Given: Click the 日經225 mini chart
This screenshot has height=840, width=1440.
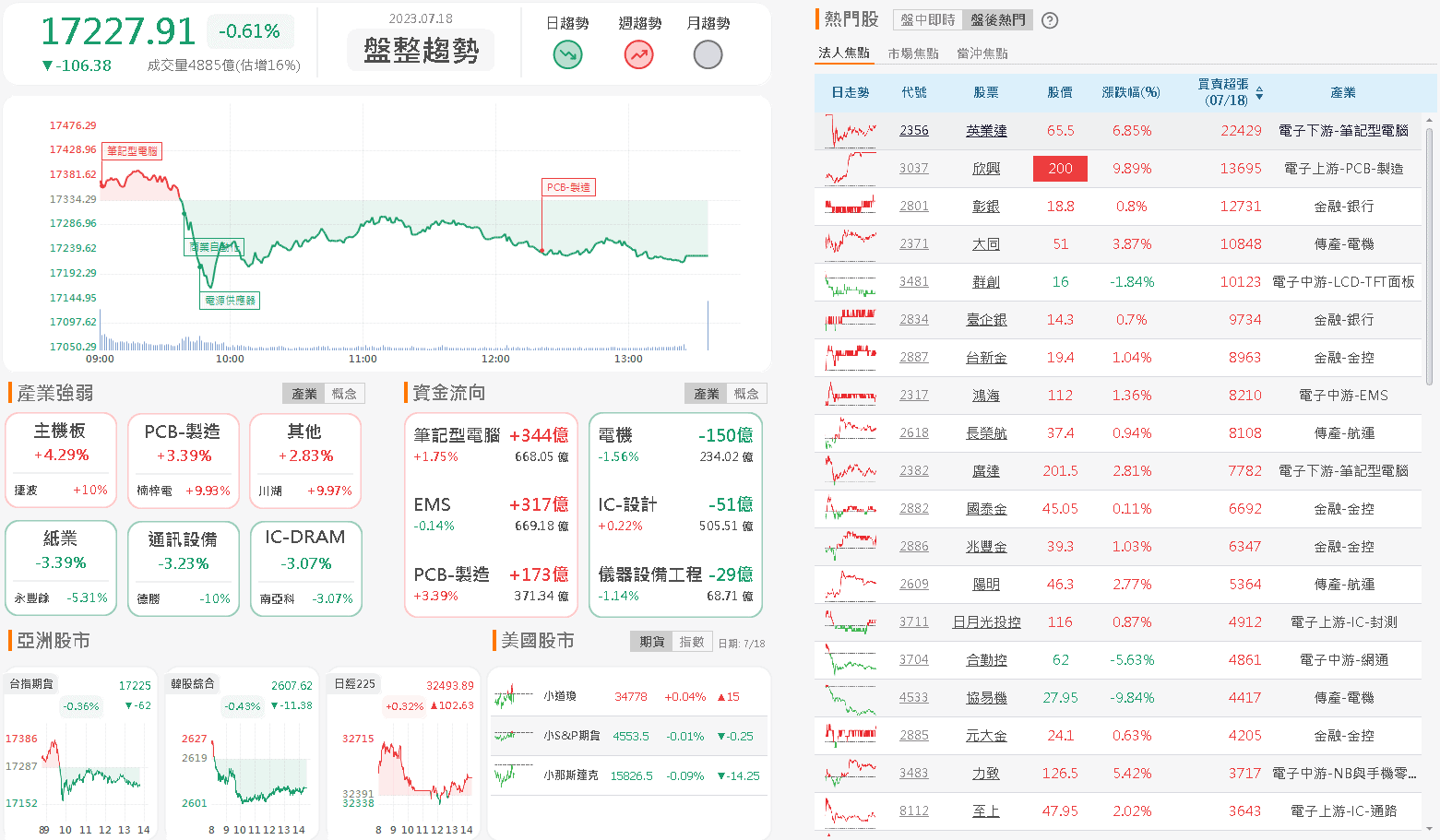Looking at the screenshot, I should 404,754.
